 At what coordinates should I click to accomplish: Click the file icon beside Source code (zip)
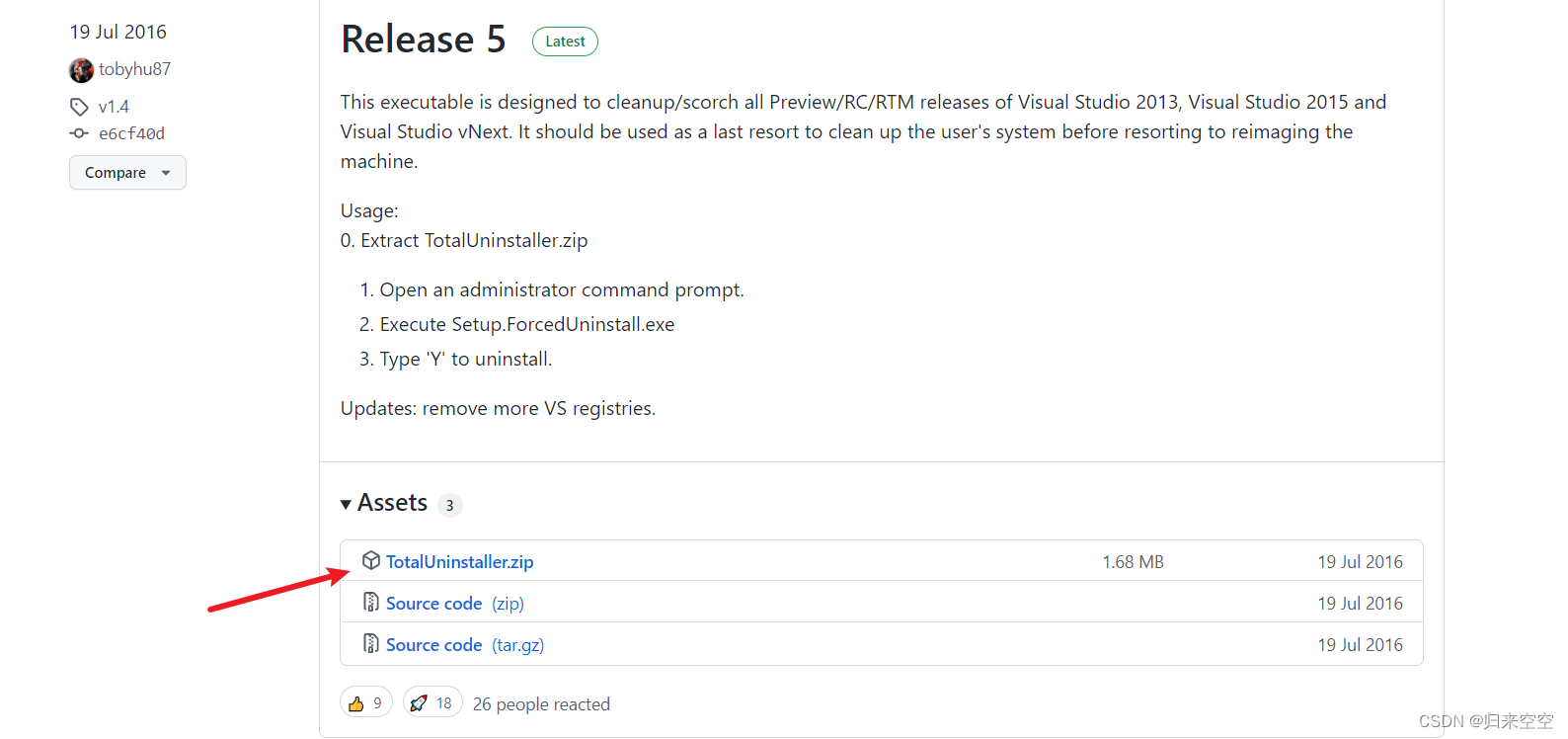pyautogui.click(x=371, y=602)
